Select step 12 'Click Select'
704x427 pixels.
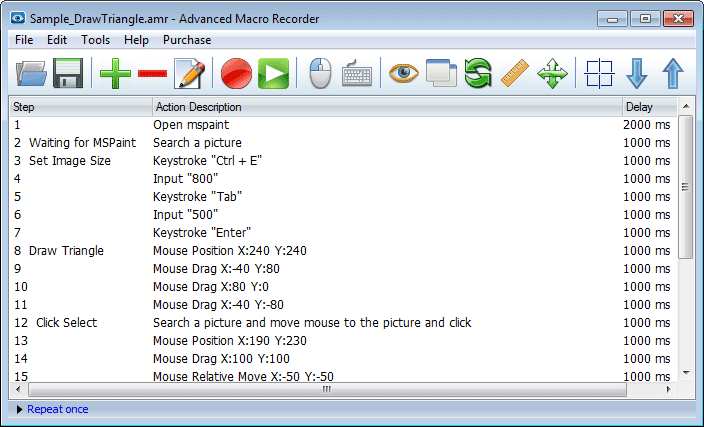(x=343, y=323)
